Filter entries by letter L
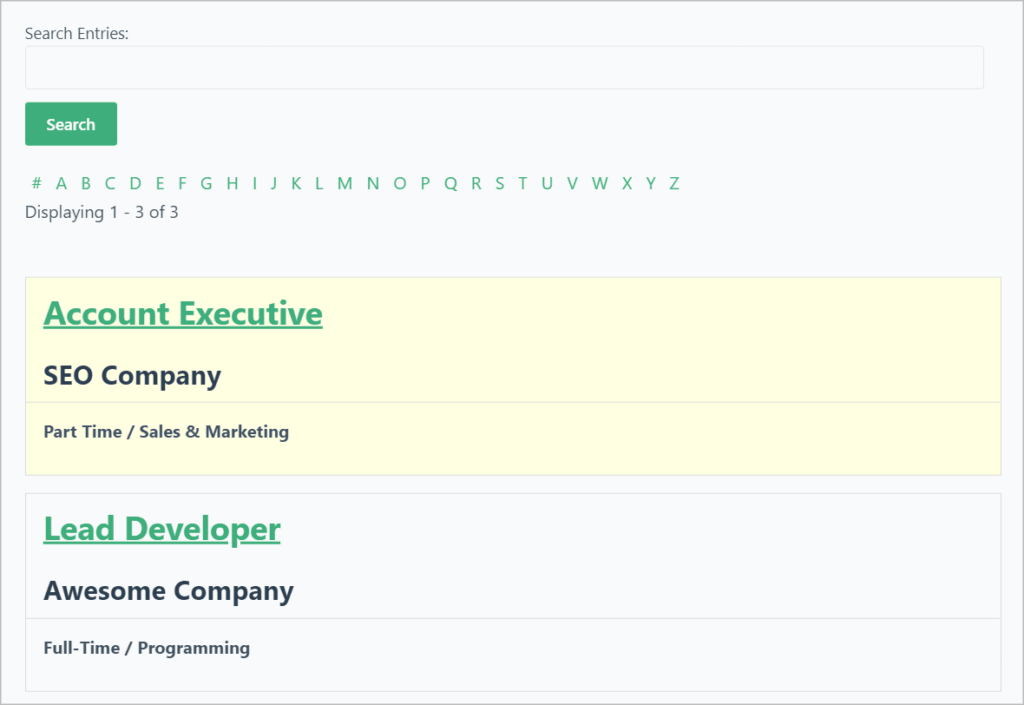Screen dimensions: 1024x705 coord(319,183)
